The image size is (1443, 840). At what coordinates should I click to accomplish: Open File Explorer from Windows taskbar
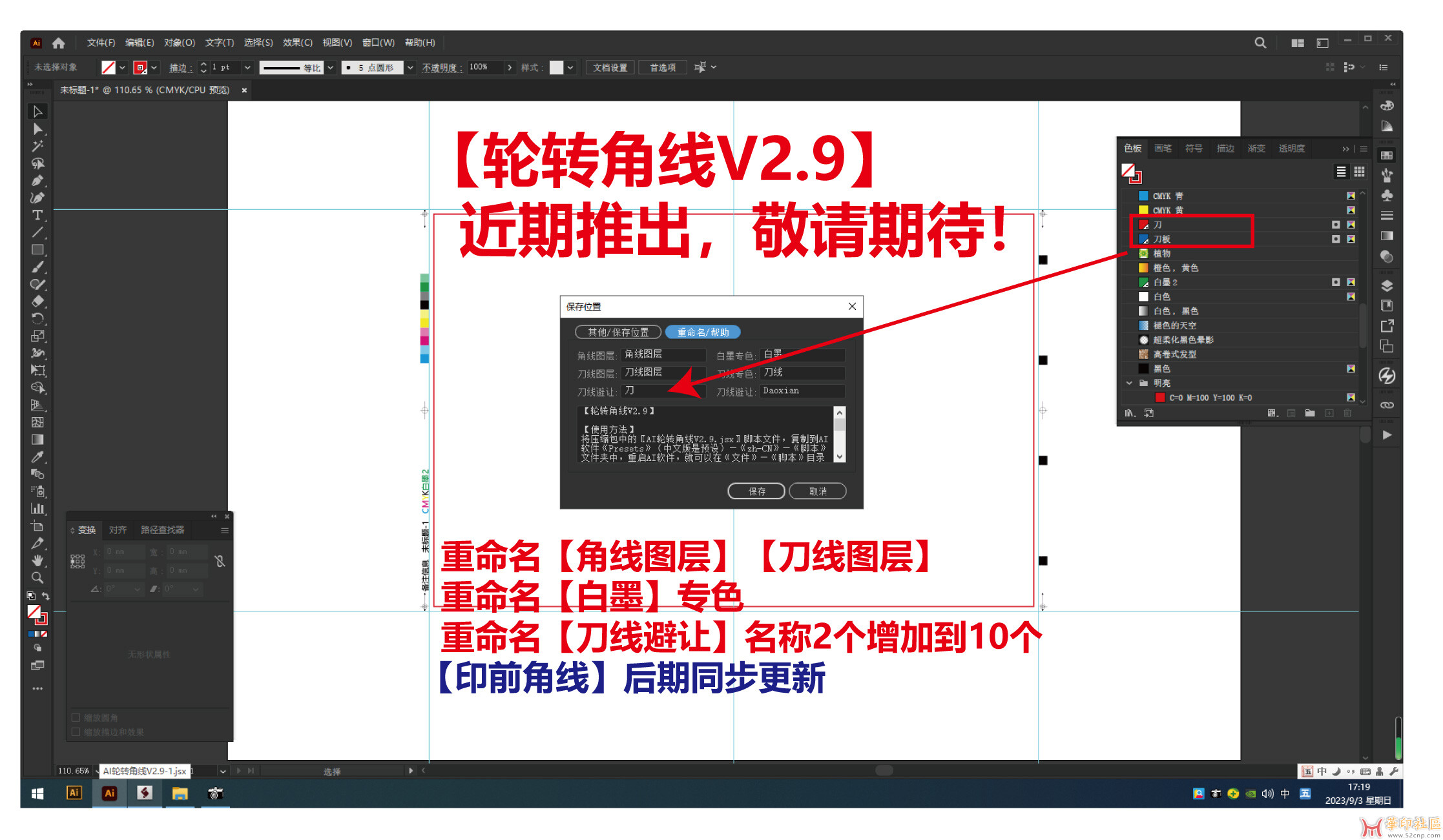click(x=180, y=794)
